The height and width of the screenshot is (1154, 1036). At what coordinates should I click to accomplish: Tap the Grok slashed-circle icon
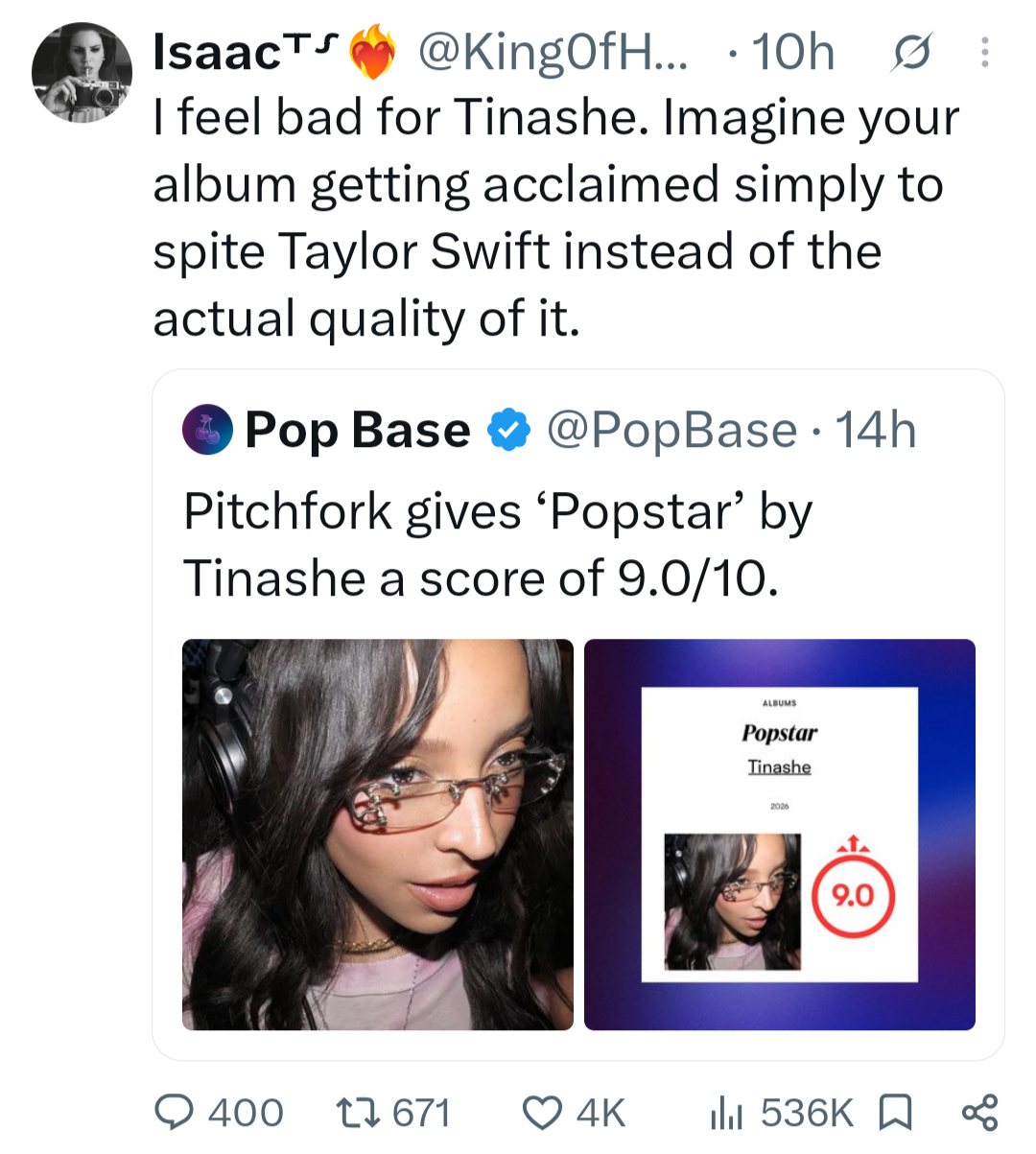pos(909,54)
